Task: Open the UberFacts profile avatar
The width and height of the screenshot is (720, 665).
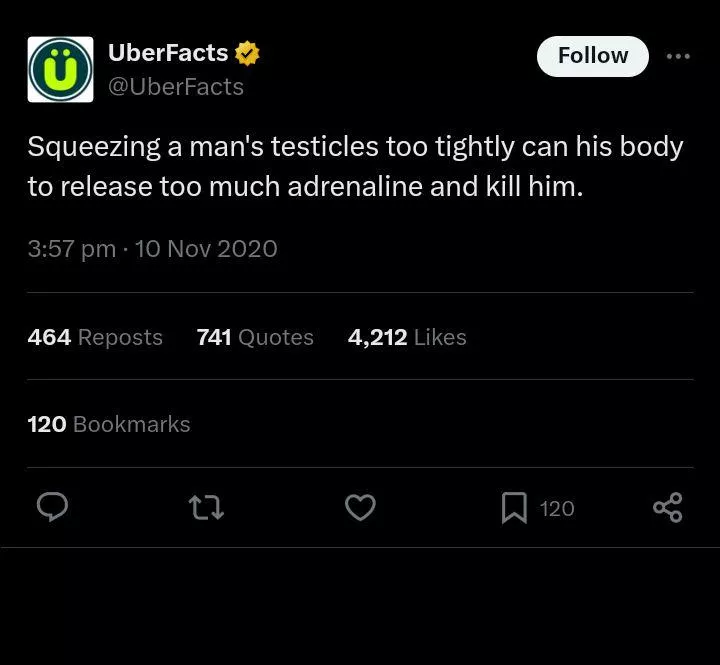Action: 60,69
